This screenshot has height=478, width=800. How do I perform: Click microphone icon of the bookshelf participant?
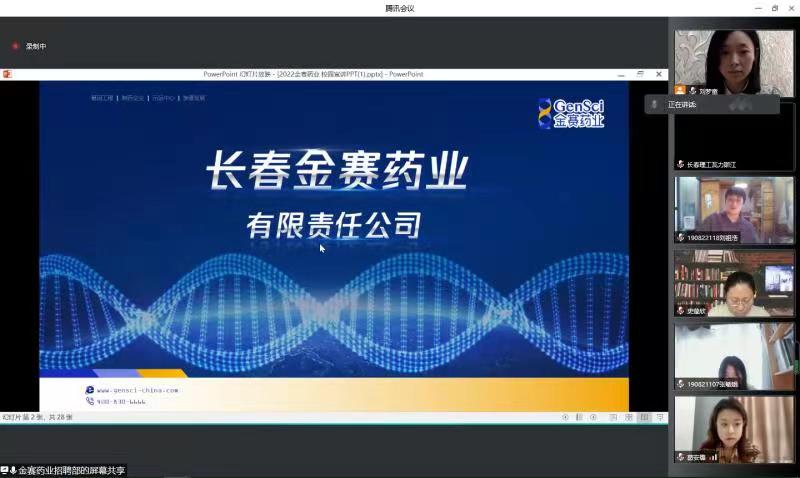pos(680,311)
